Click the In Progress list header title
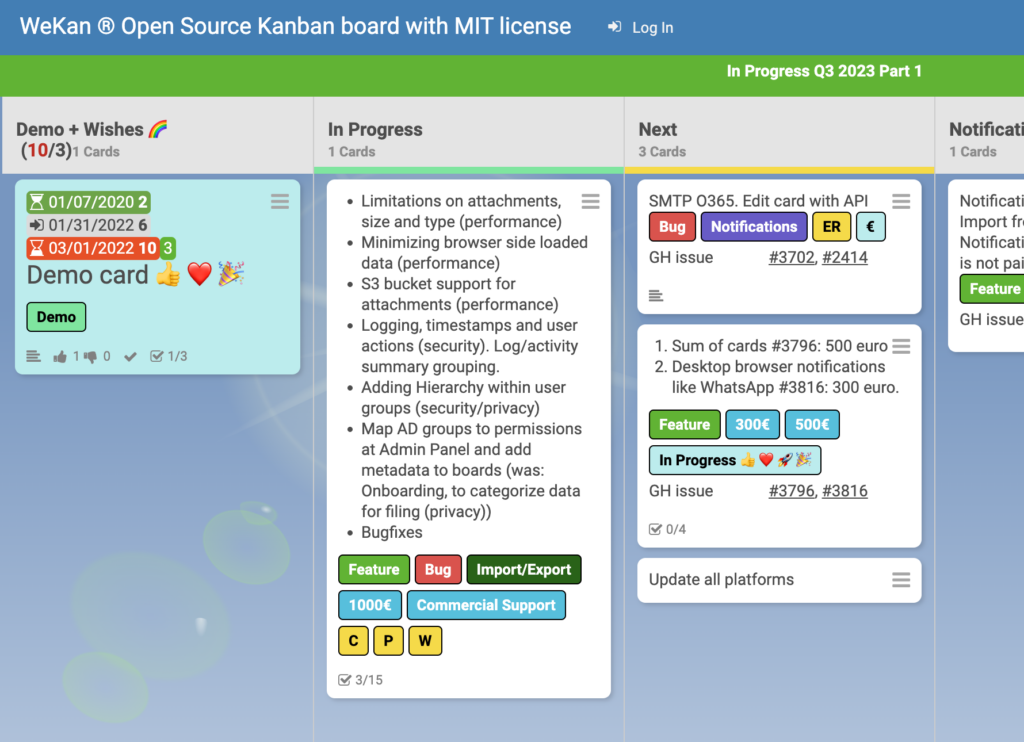This screenshot has height=742, width=1024. point(375,129)
